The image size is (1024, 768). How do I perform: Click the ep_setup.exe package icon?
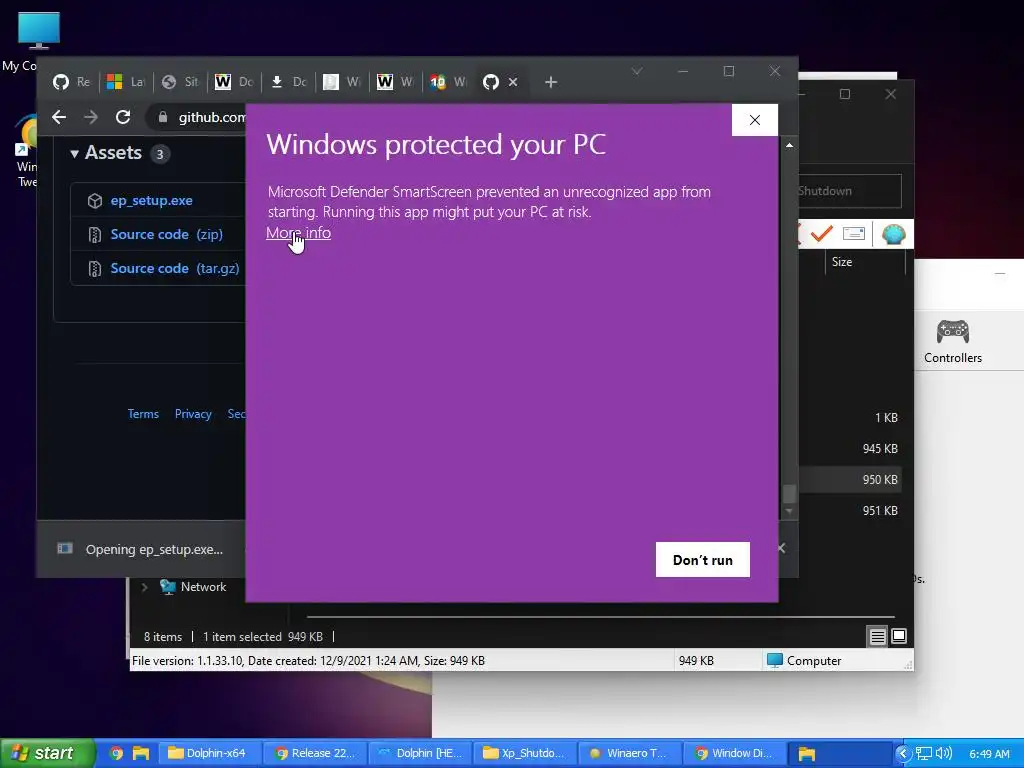point(95,200)
